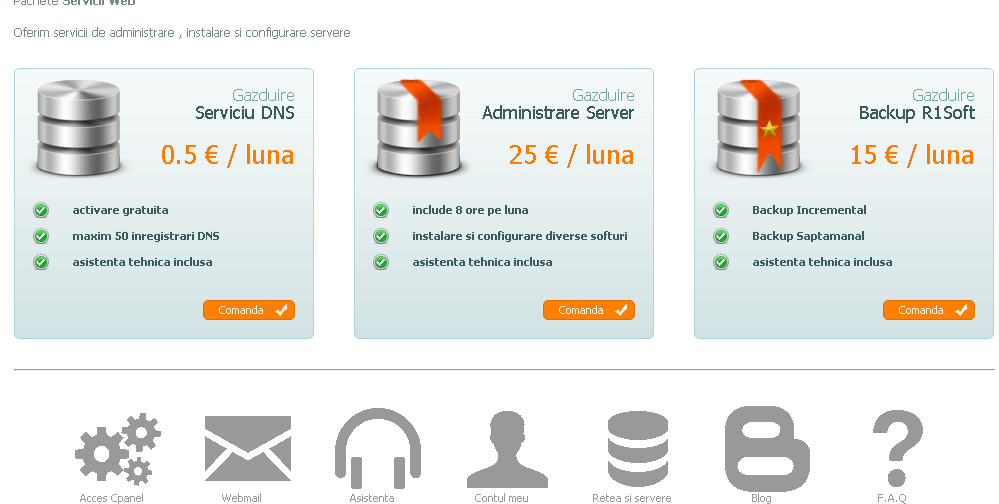Open the Retea si servere text link
Viewport: 999px width, 504px height.
631,498
